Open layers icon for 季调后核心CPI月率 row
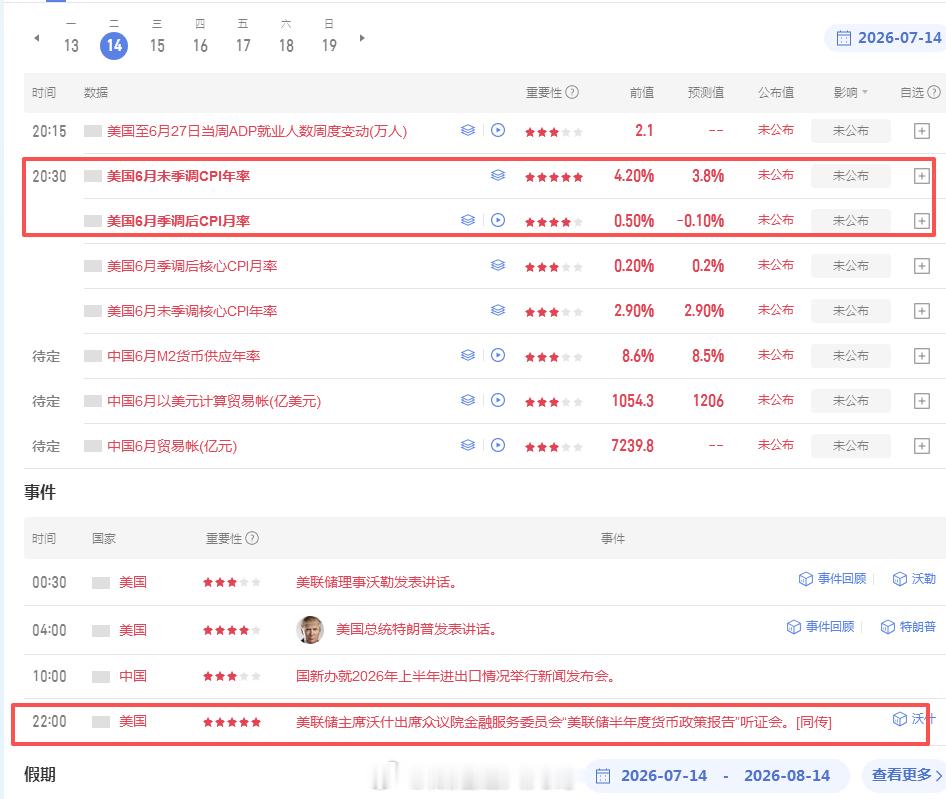 (498, 266)
